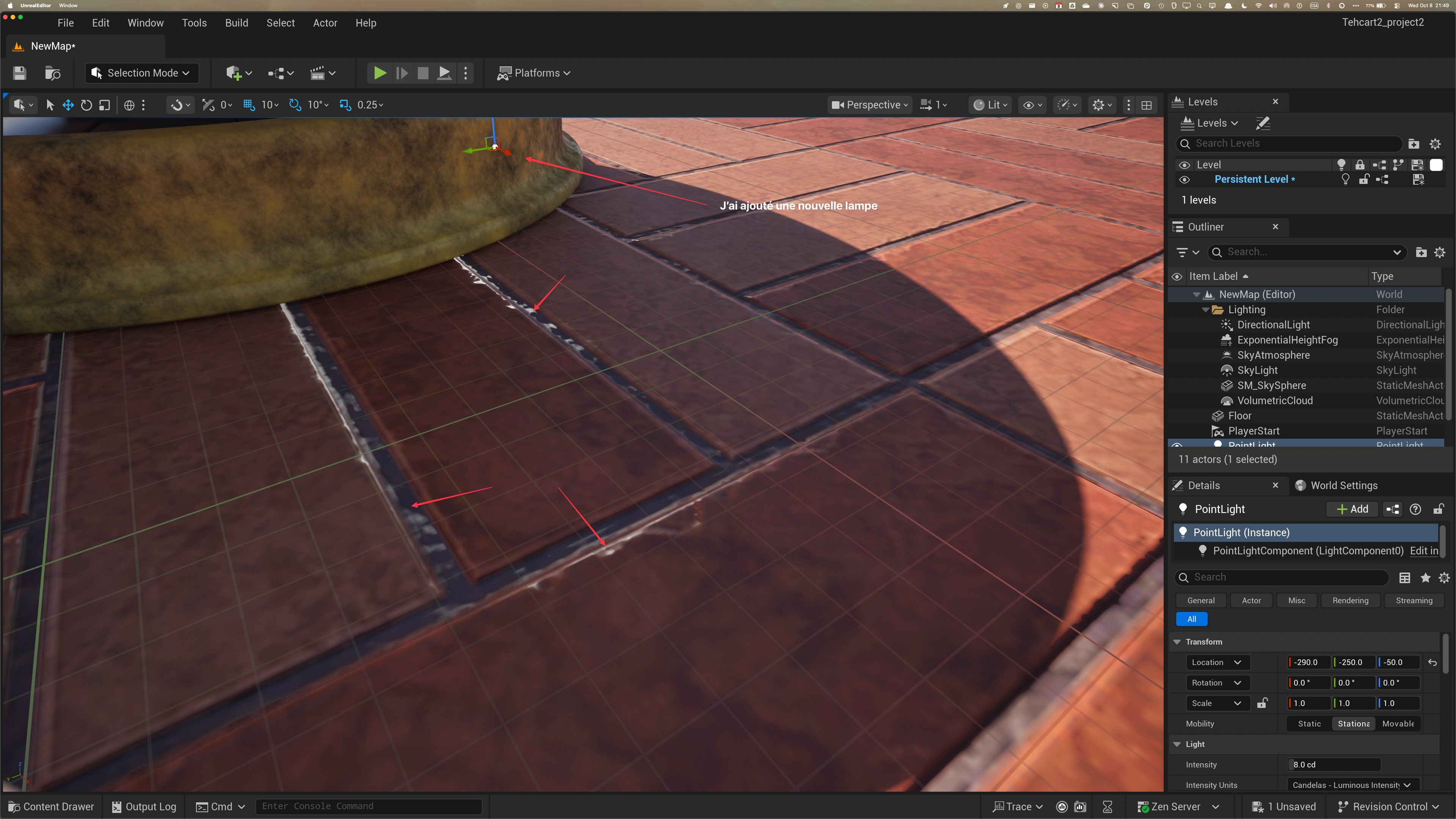Open the Levels panel settings gear
The height and width of the screenshot is (819, 1456).
click(x=1435, y=144)
